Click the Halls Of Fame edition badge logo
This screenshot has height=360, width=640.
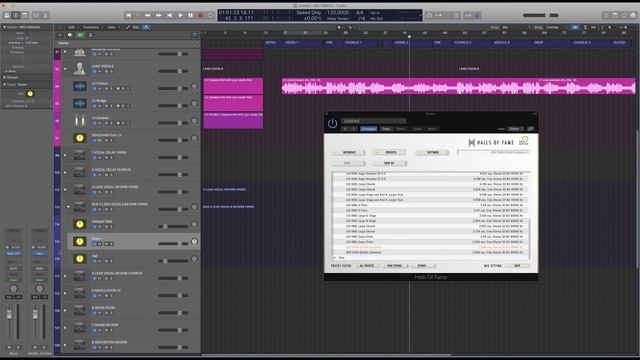524,141
